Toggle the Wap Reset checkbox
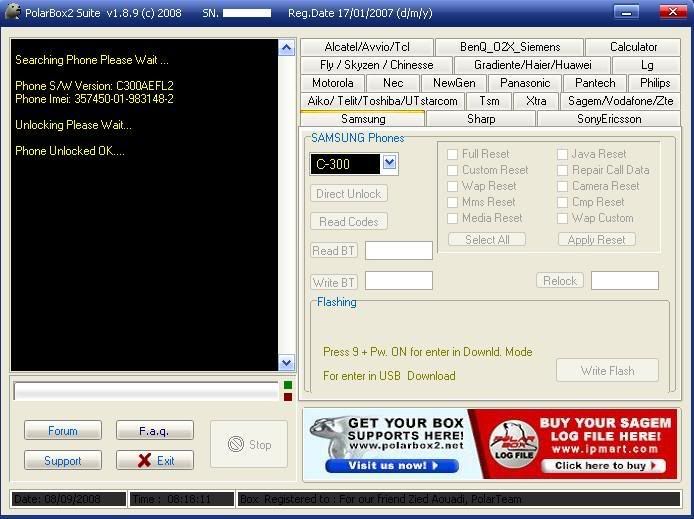Screen dimensions: 694x519 pos(452,186)
